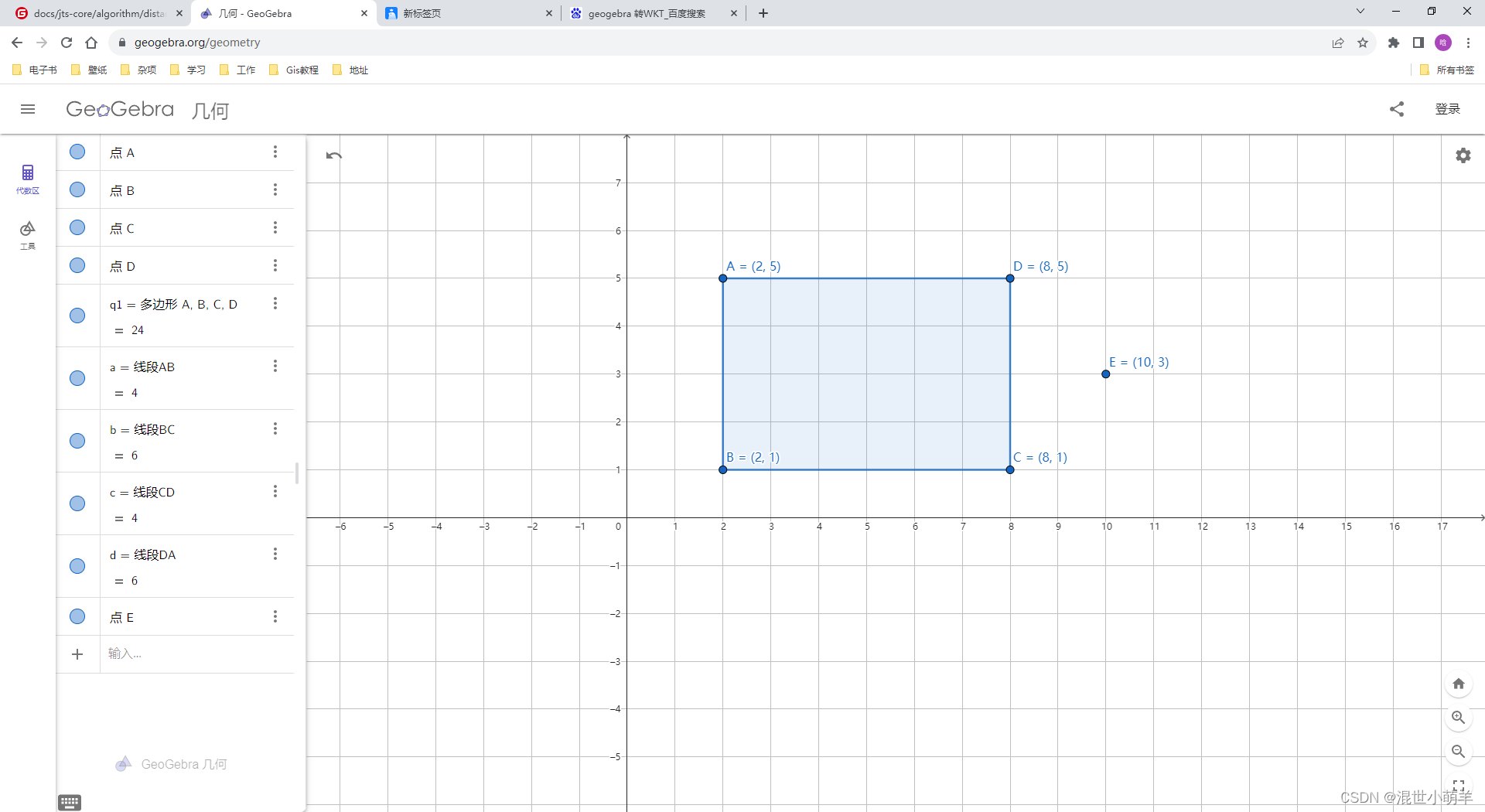Go to browser home page
1485x812 pixels.
coord(91,43)
